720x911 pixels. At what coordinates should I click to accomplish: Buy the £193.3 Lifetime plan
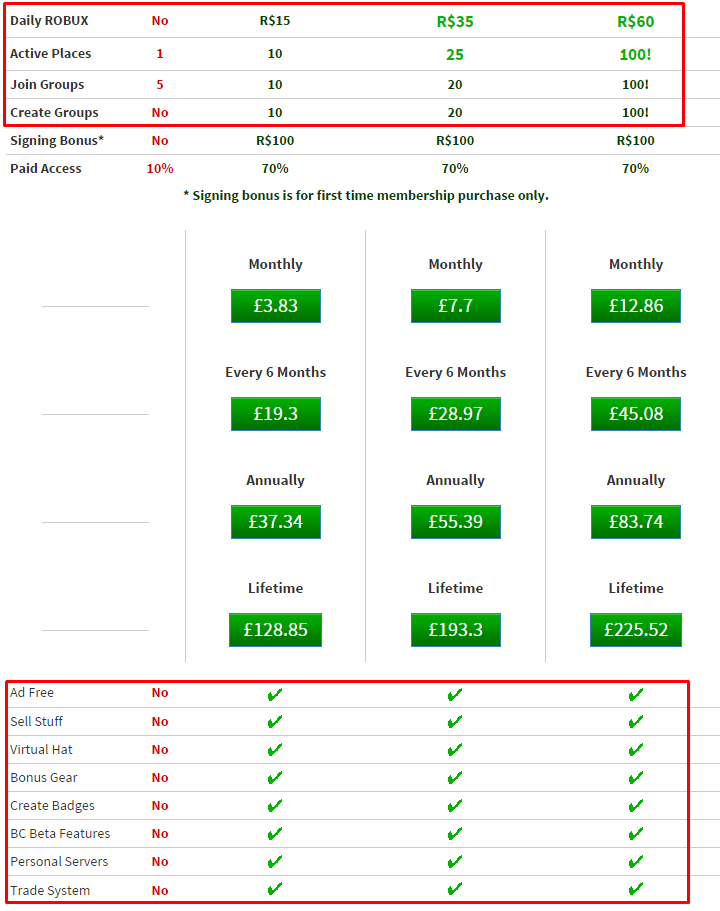pos(456,630)
